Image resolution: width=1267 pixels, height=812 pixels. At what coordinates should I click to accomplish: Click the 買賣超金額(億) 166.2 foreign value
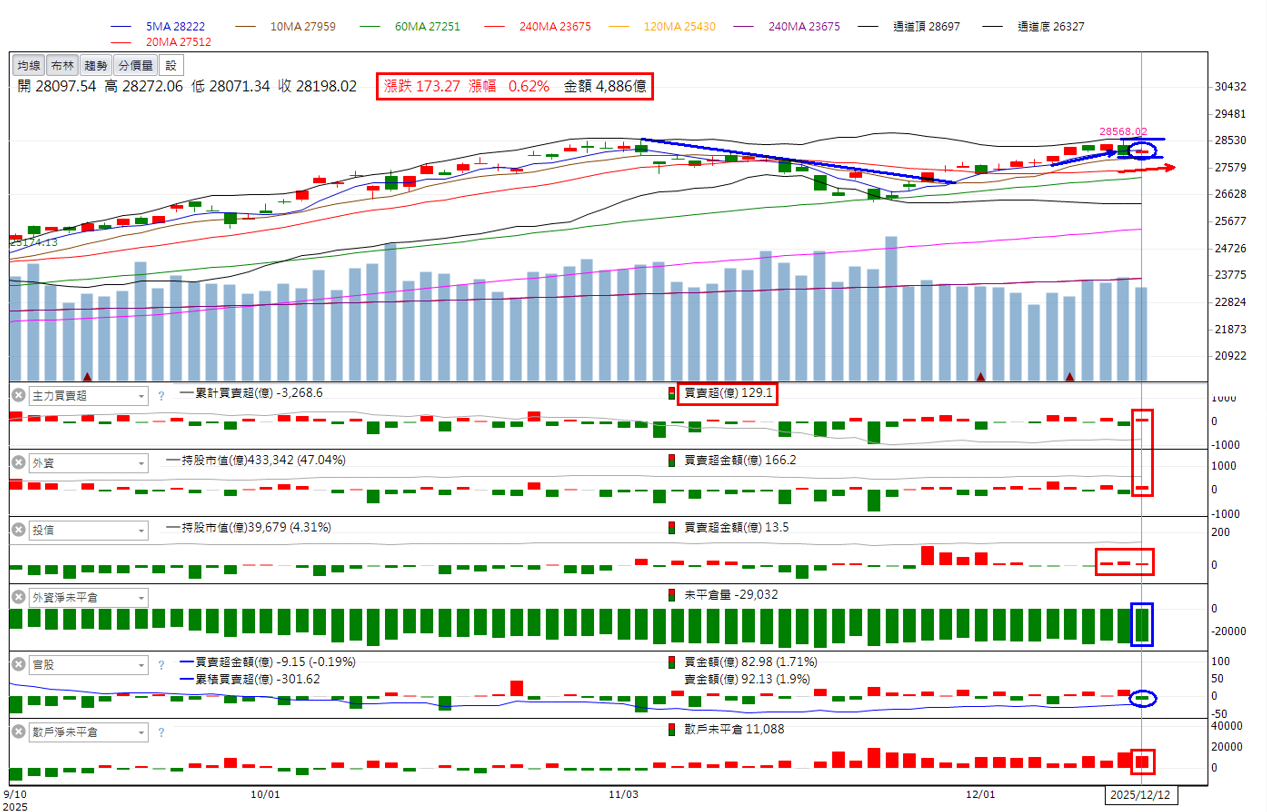[740, 461]
